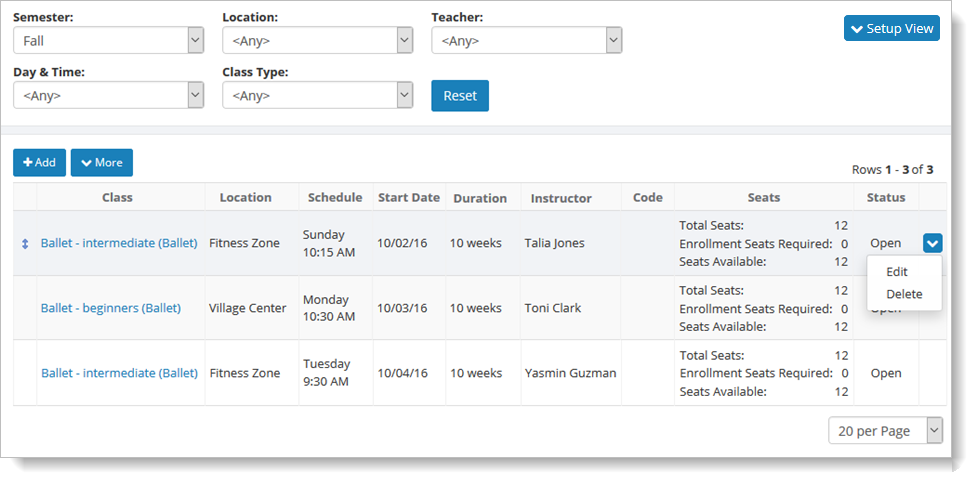The height and width of the screenshot is (483, 977).
Task: Open Tuesday Ballet - intermediate class link
Action: coord(119,373)
